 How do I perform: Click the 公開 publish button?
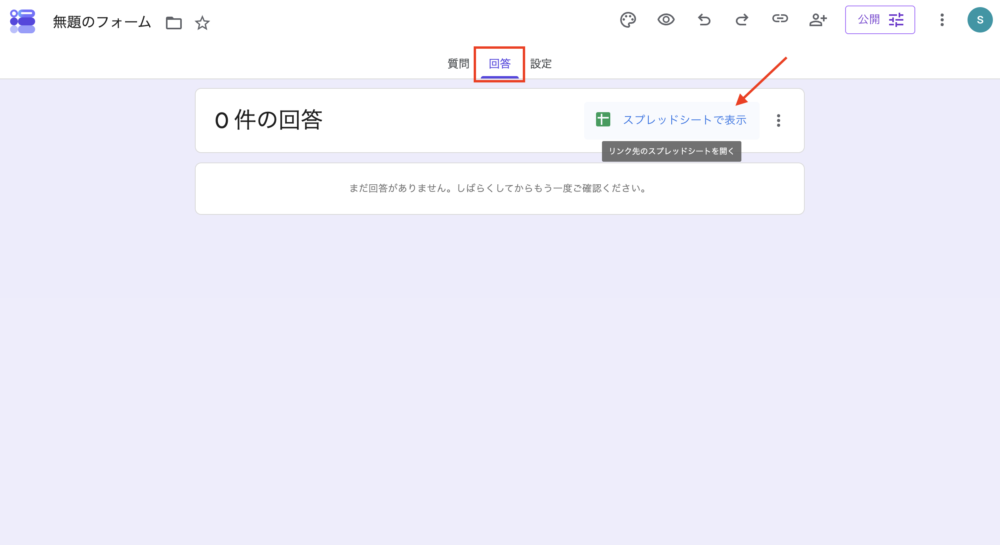pos(880,20)
